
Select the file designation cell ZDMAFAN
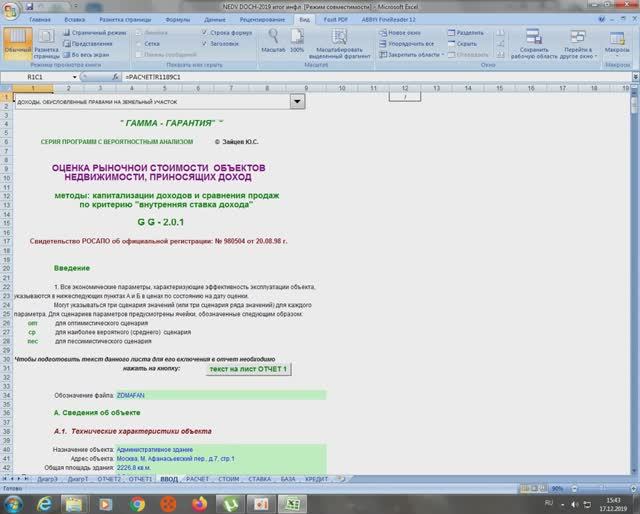(x=221, y=395)
